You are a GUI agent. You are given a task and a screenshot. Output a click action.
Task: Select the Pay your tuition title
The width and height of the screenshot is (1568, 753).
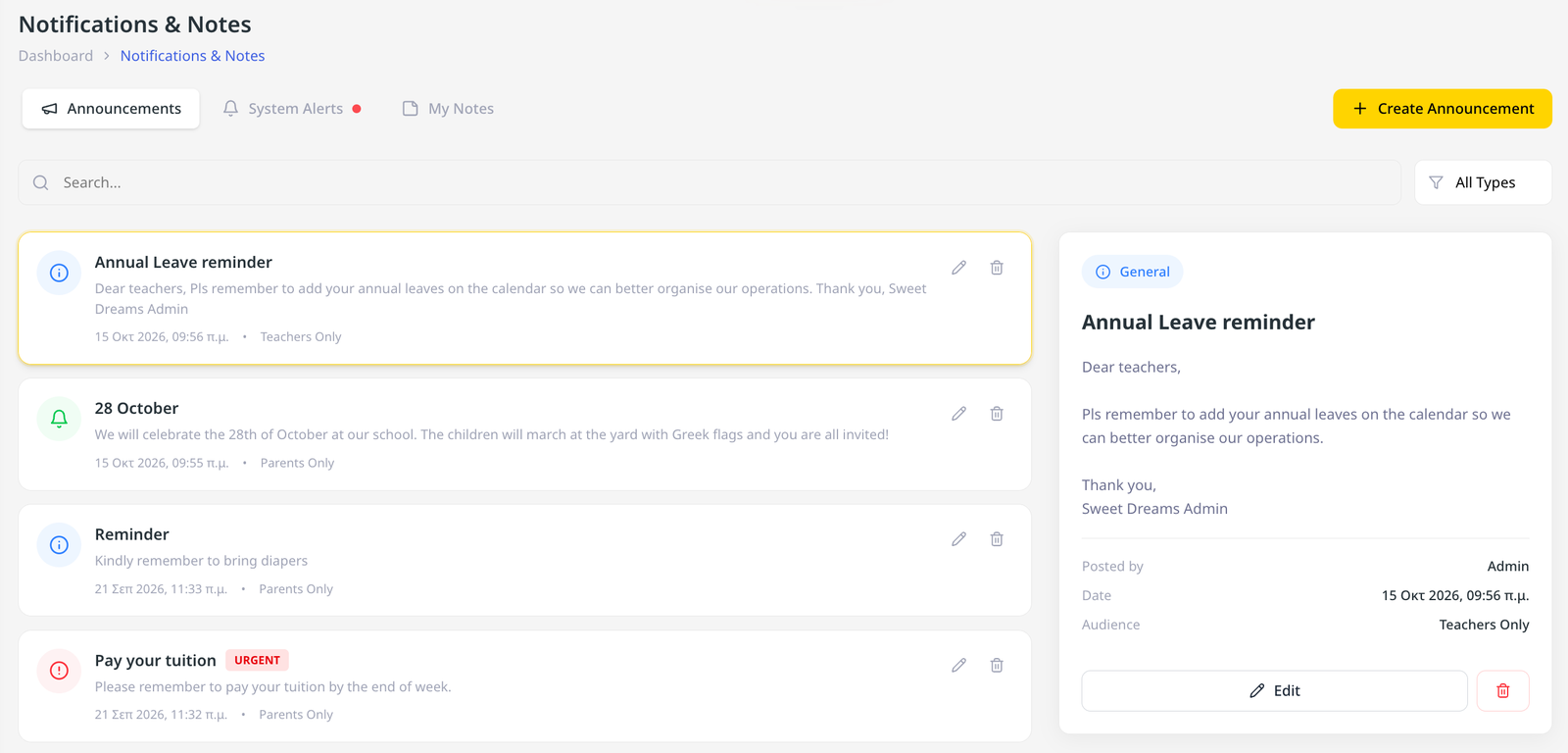pyautogui.click(x=156, y=661)
